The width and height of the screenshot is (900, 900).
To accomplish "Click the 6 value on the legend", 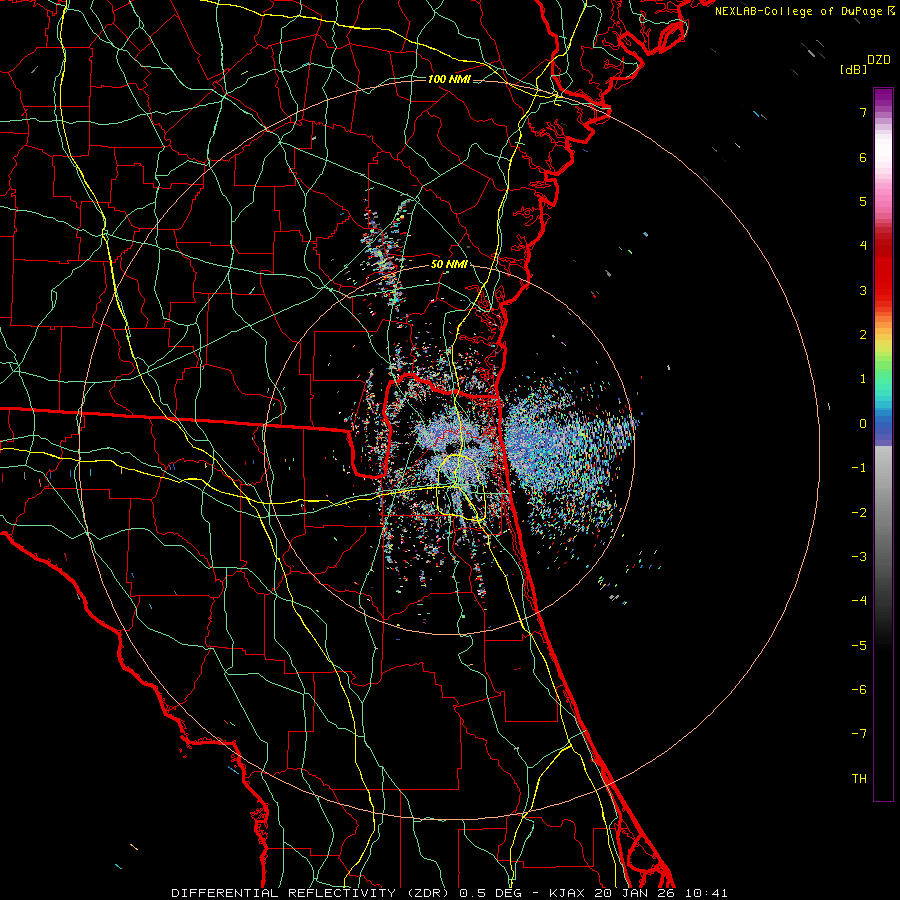I will pos(863,157).
